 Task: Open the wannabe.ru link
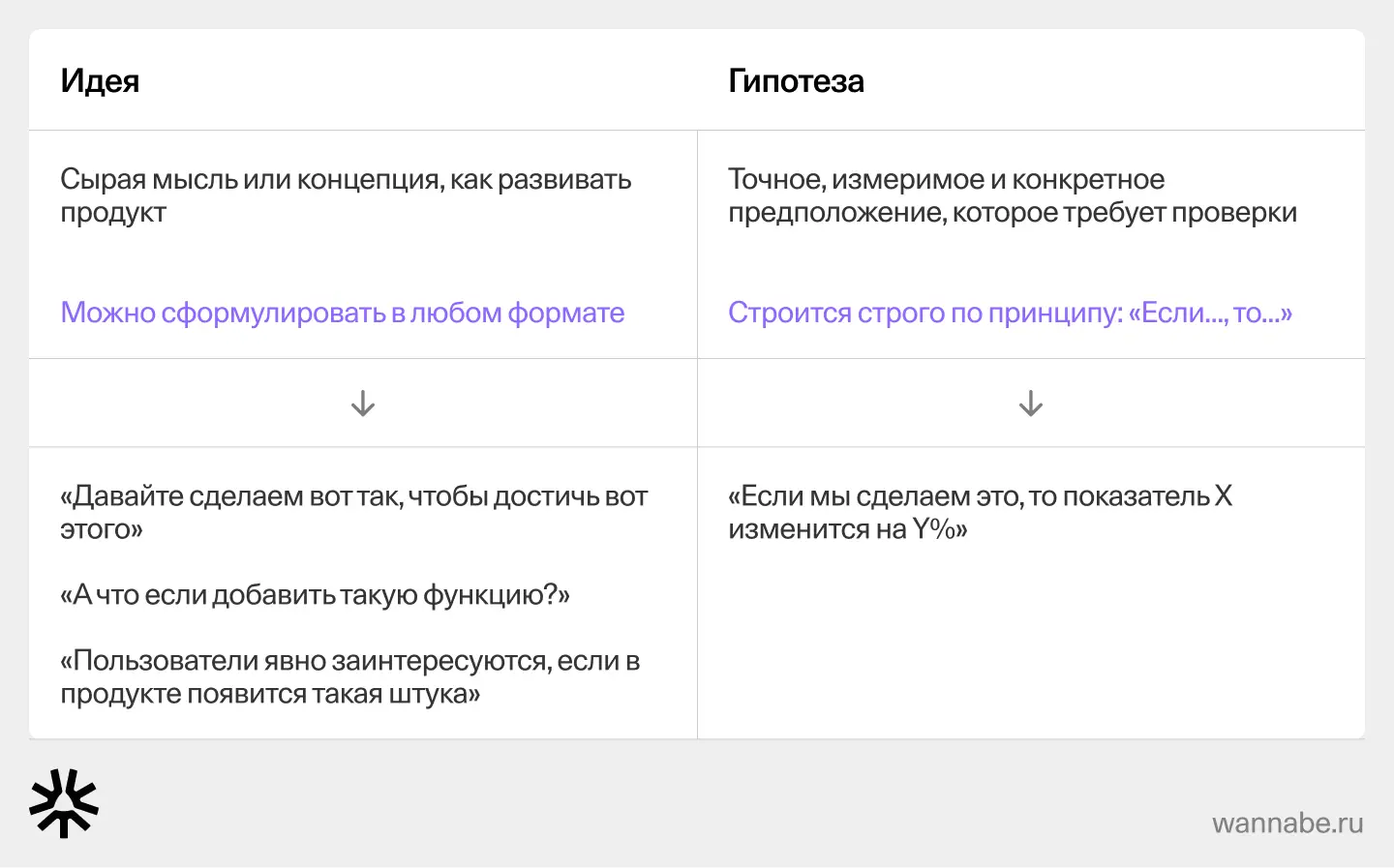1287,823
